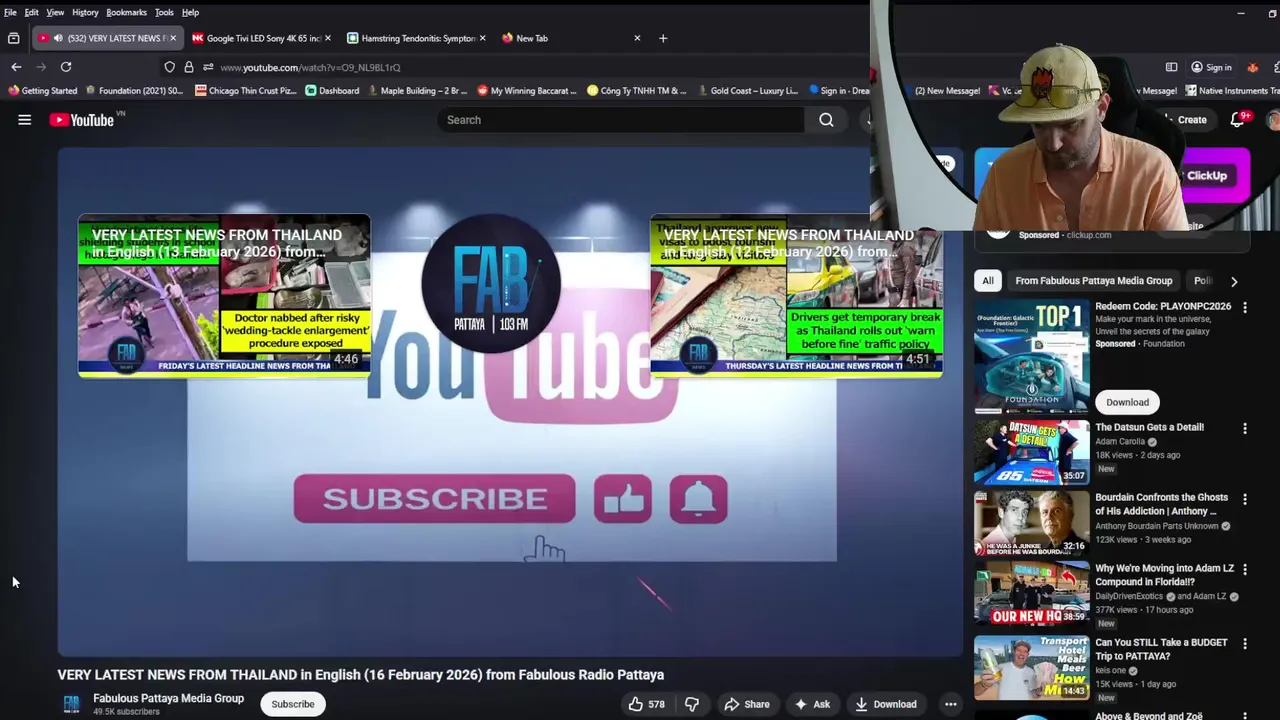The height and width of the screenshot is (720, 1280).
Task: Open Fabulous Pattaya Media Group channel avatar
Action: [x=71, y=704]
